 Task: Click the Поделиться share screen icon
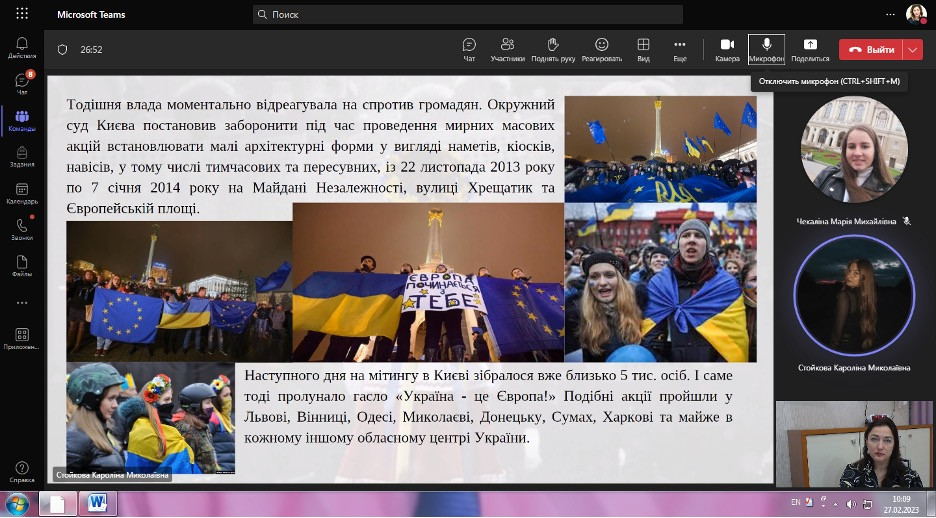click(810, 48)
